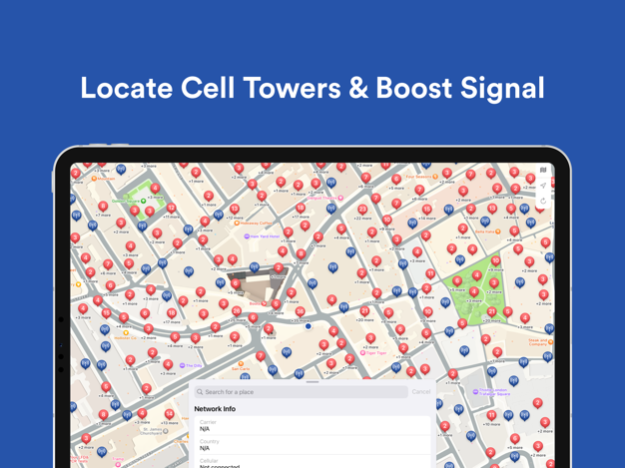Viewport: 625px width, 468px height.
Task: Select the Cellular Not connected row
Action: tap(312, 462)
